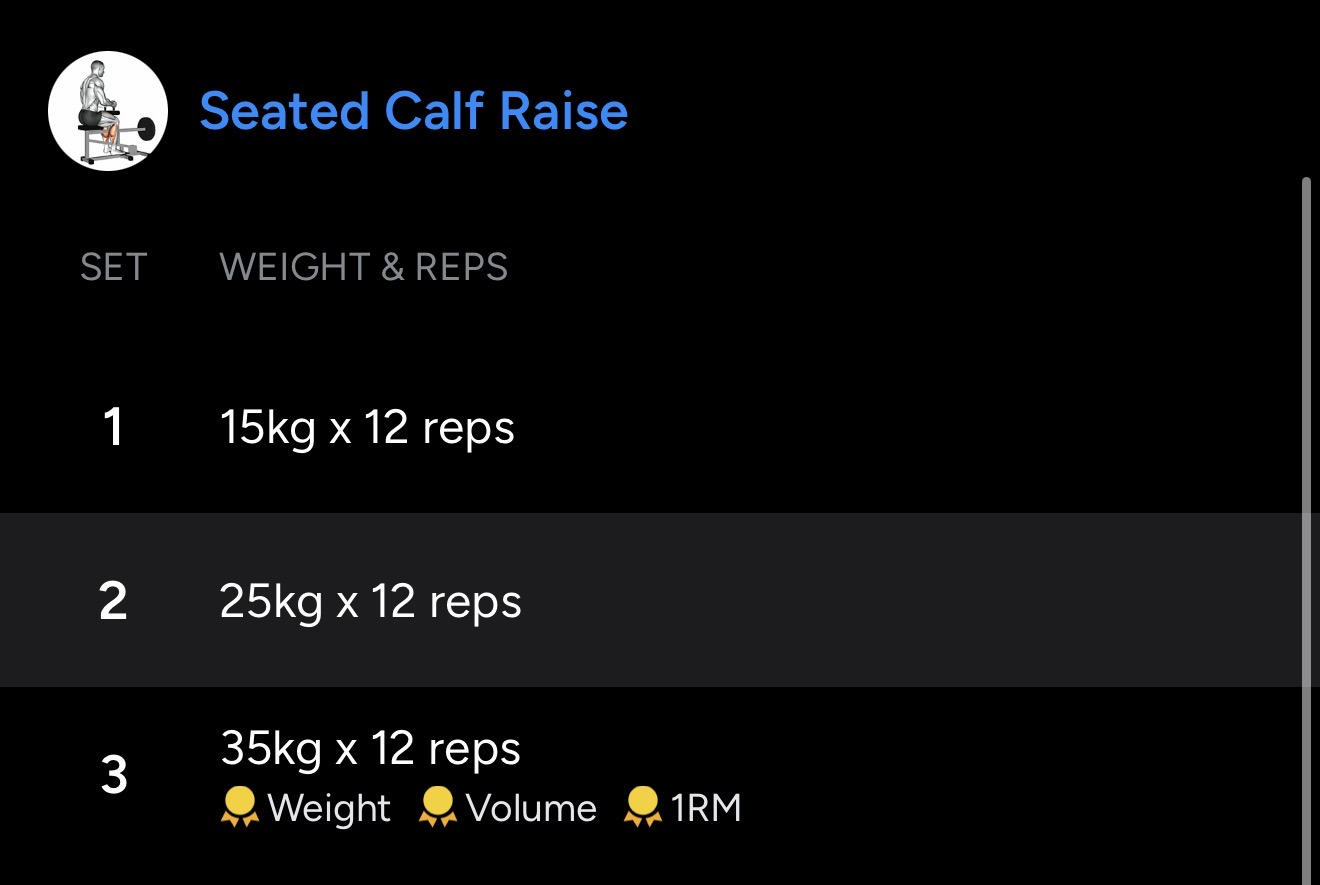
Task: Click the gold medal icon beside Volume
Action: [437, 807]
